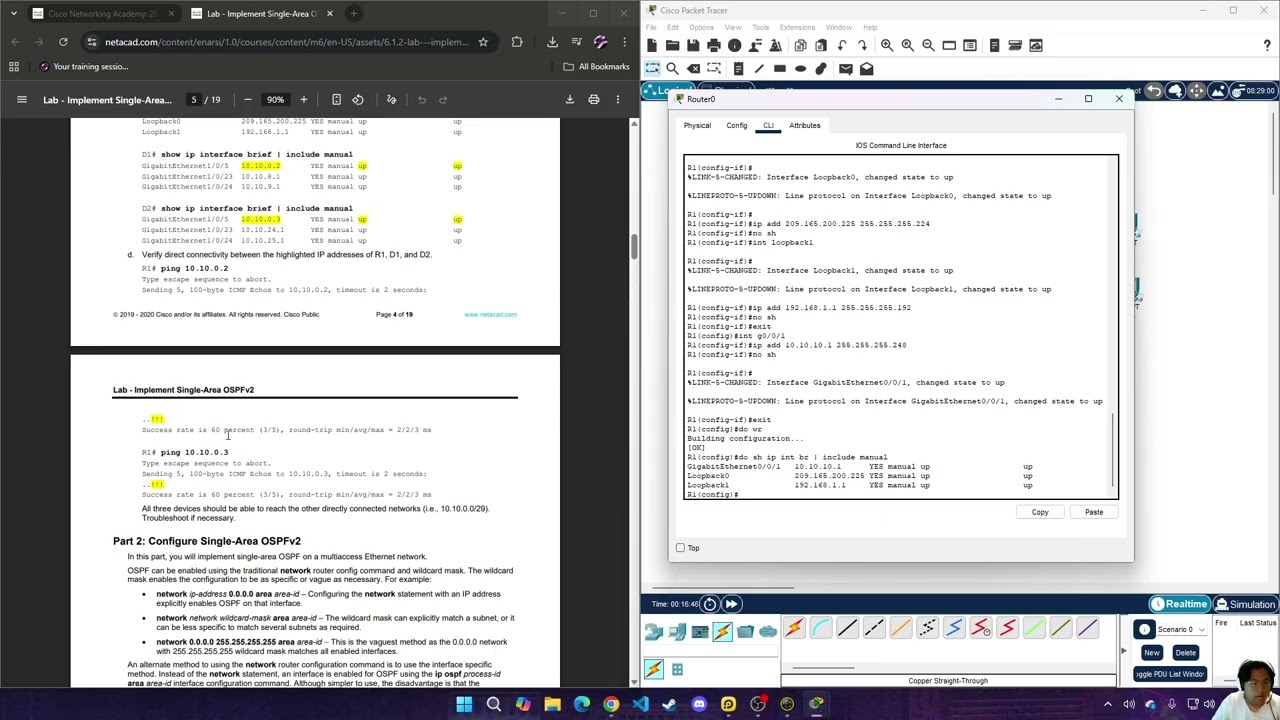Click Print icon in Packet Tracer toolbar
This screenshot has width=1280, height=720.
coord(714,45)
